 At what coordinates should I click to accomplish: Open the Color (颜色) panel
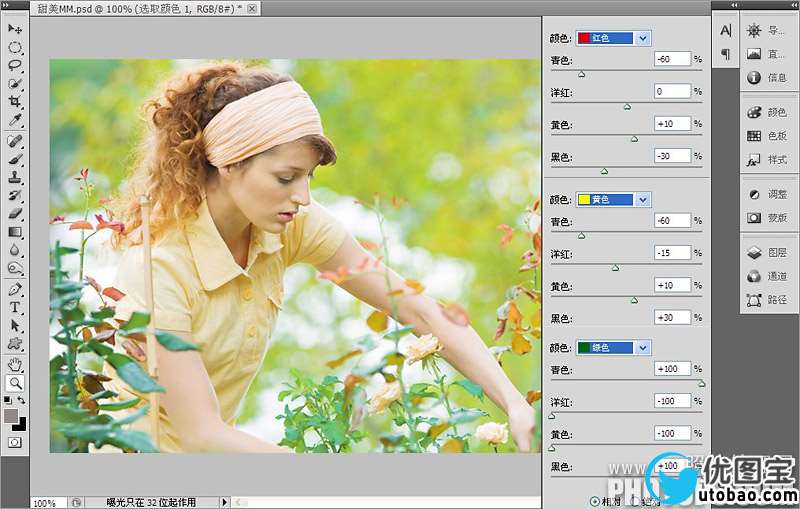[x=766, y=112]
